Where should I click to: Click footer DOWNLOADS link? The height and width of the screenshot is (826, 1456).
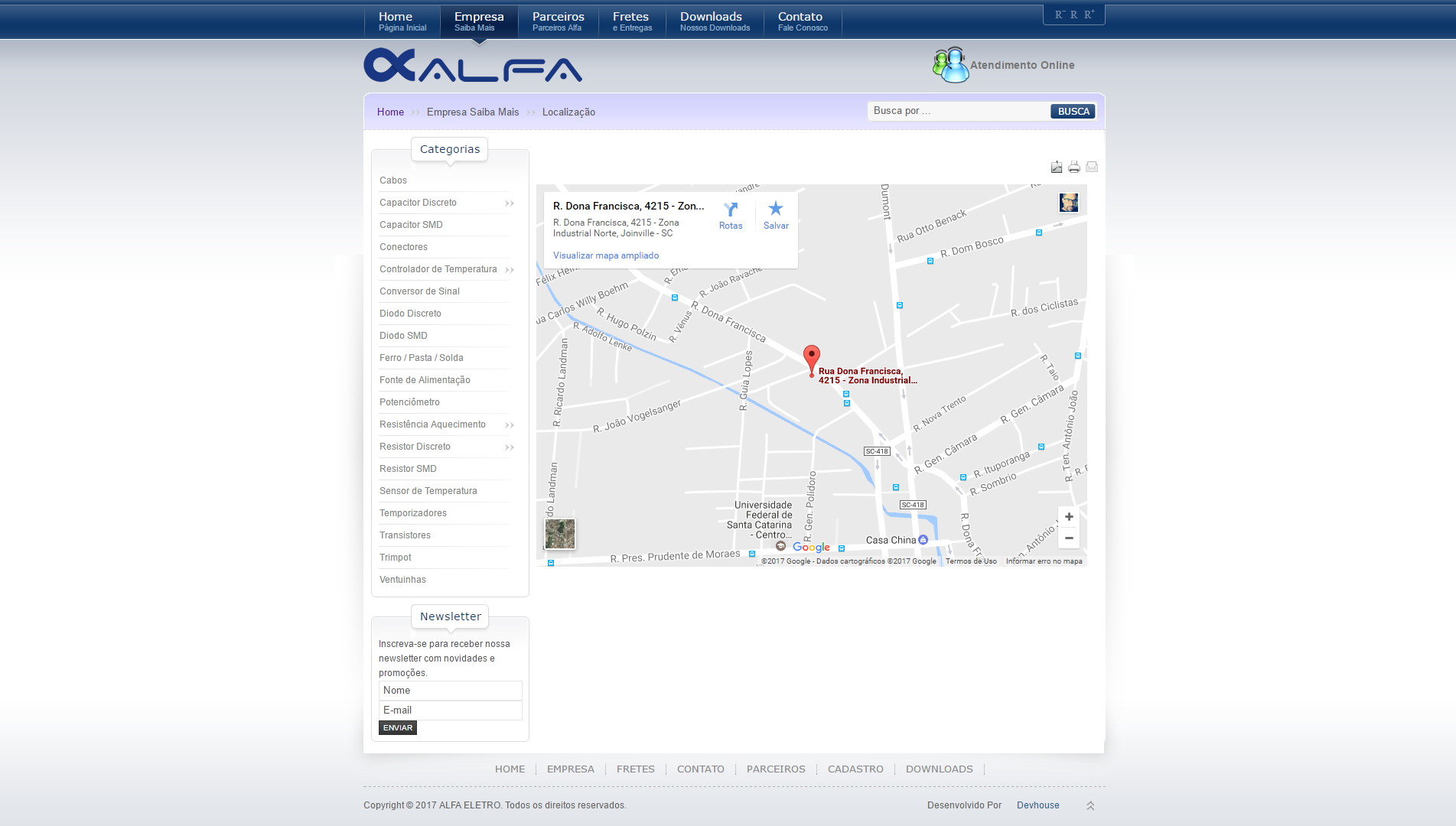point(940,769)
